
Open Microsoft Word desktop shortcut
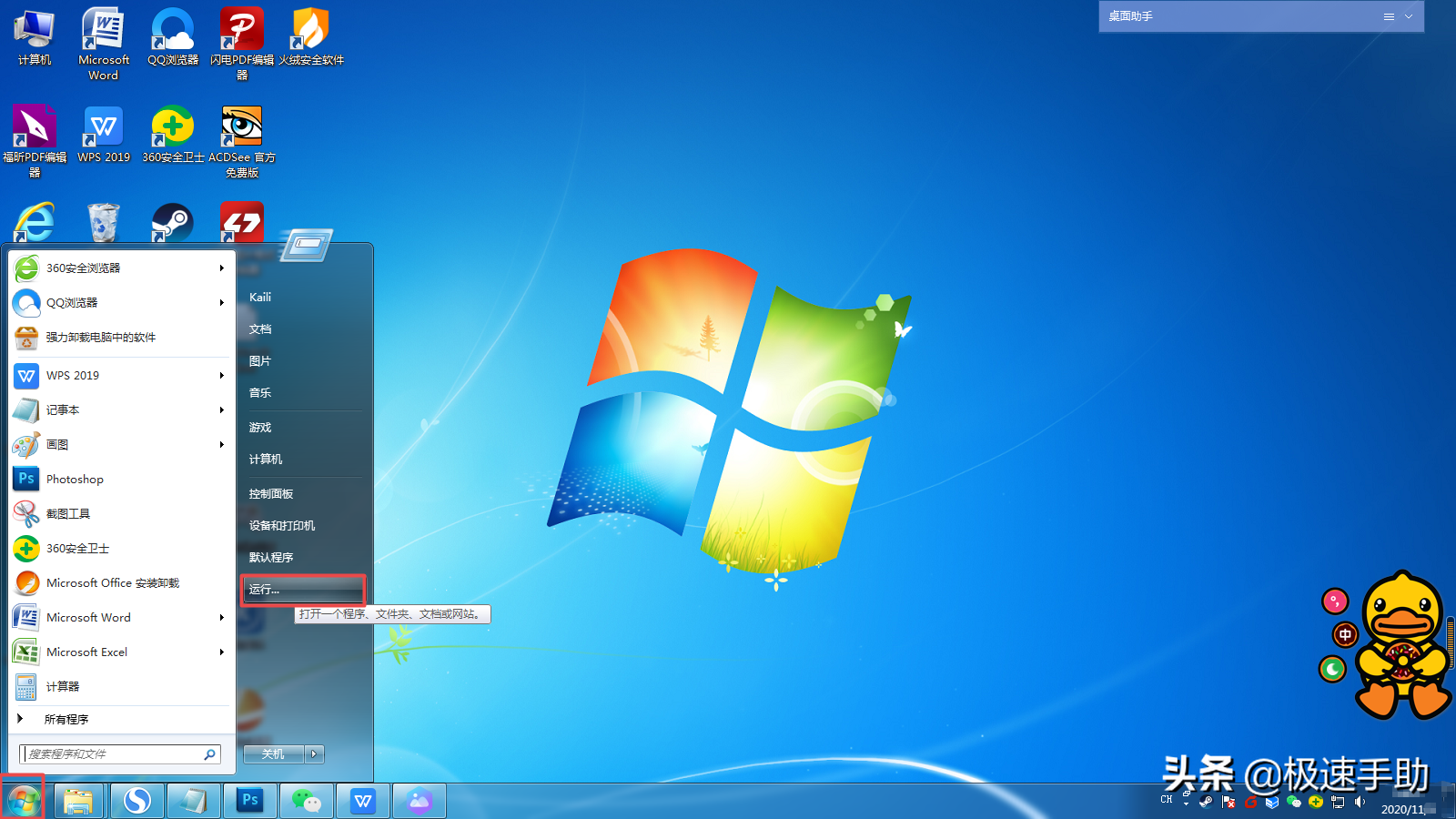[104, 45]
